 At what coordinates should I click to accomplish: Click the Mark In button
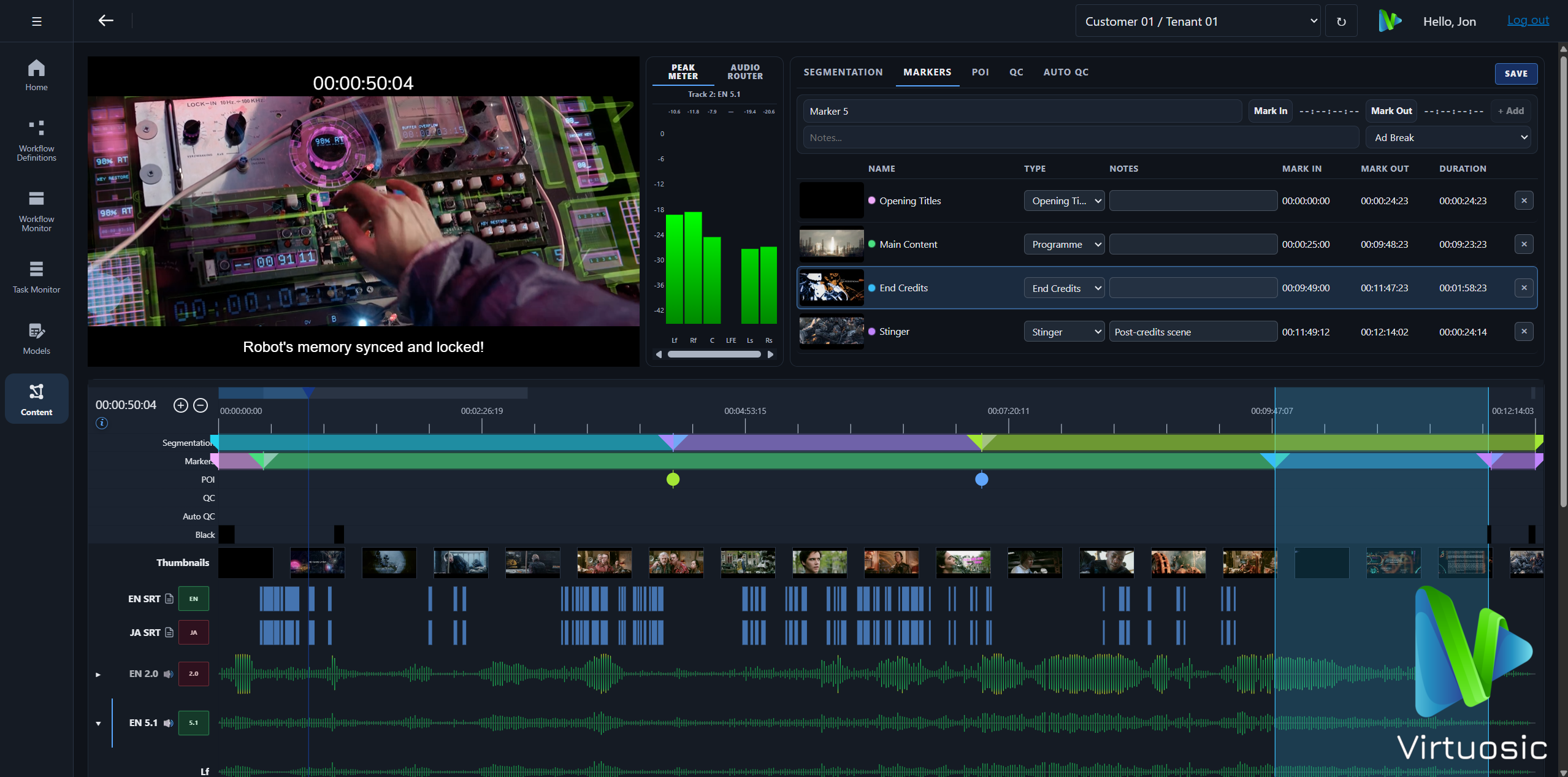pos(1270,111)
